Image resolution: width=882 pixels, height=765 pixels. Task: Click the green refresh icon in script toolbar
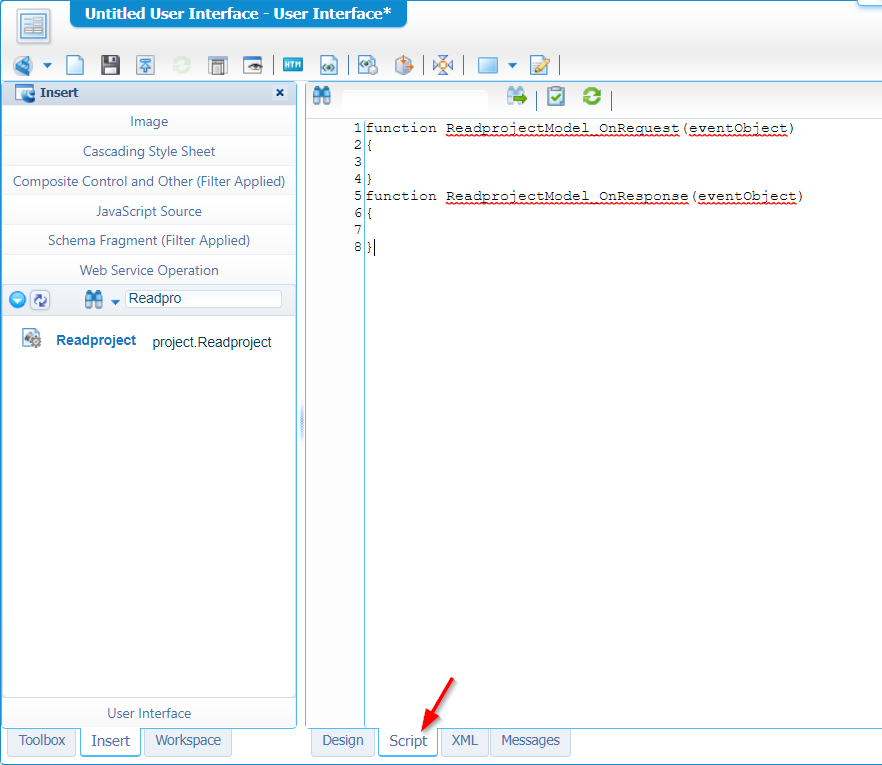[x=592, y=96]
